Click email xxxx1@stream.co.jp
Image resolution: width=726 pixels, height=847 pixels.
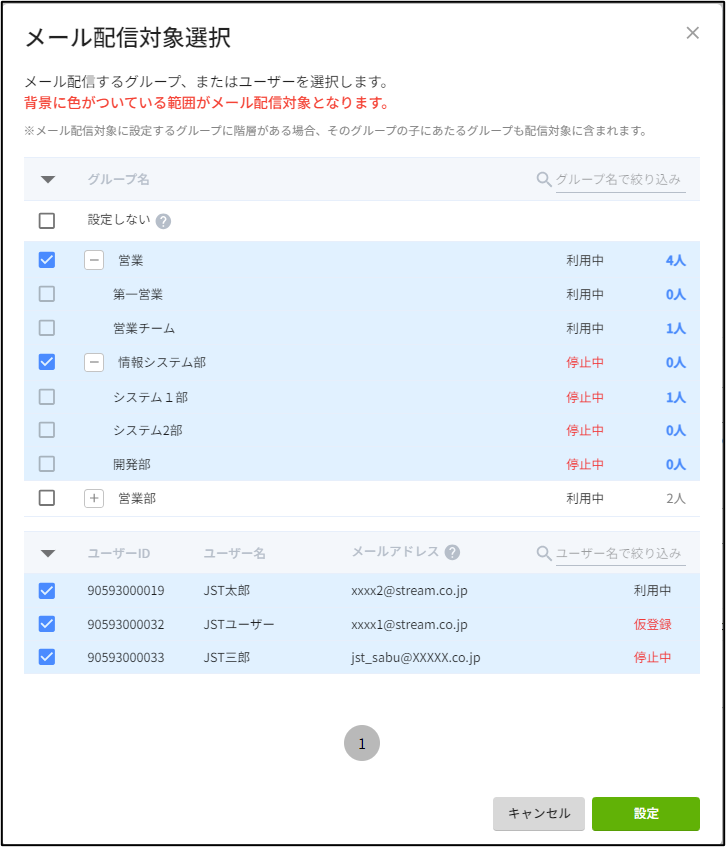click(x=409, y=626)
